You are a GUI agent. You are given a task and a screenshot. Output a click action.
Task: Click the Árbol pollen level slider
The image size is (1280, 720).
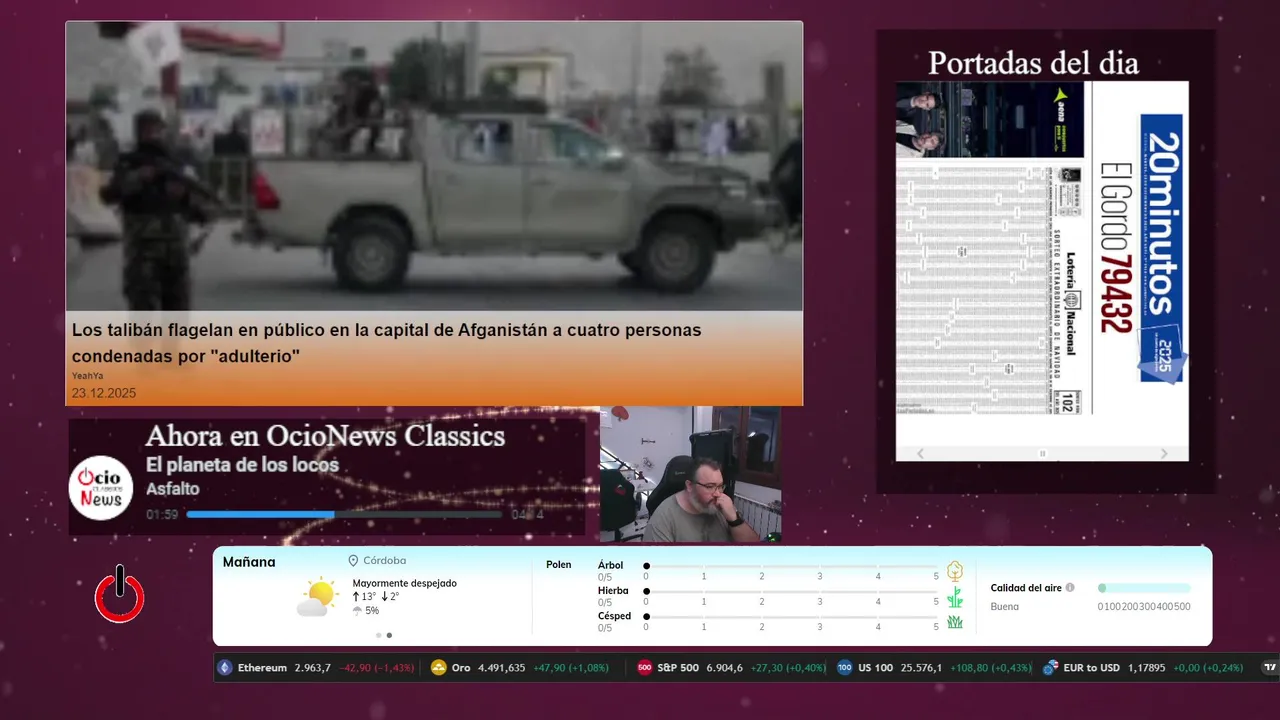791,566
